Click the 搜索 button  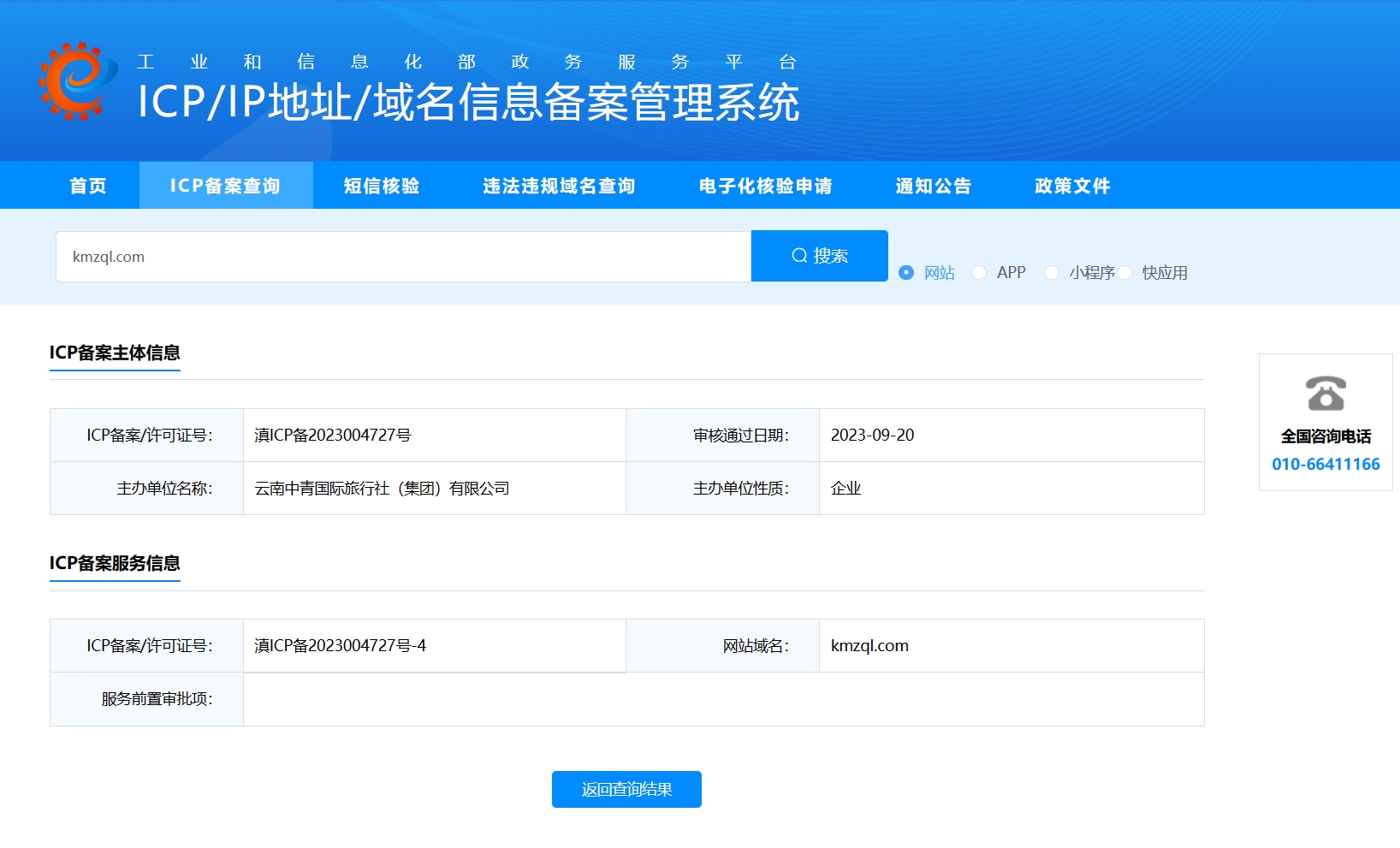pos(820,256)
